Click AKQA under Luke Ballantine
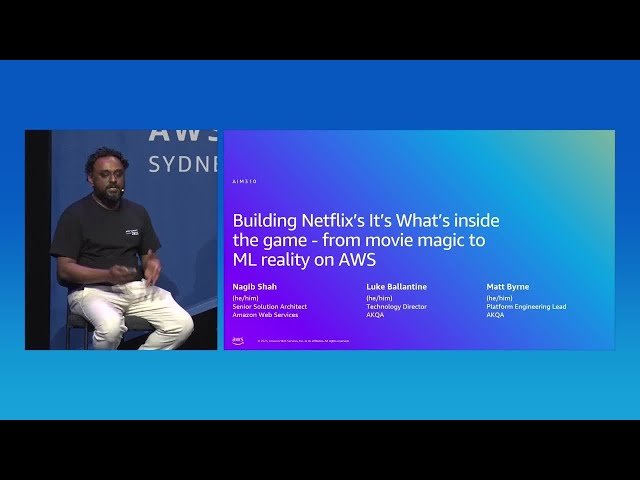This screenshot has width=640, height=480. pyautogui.click(x=376, y=315)
